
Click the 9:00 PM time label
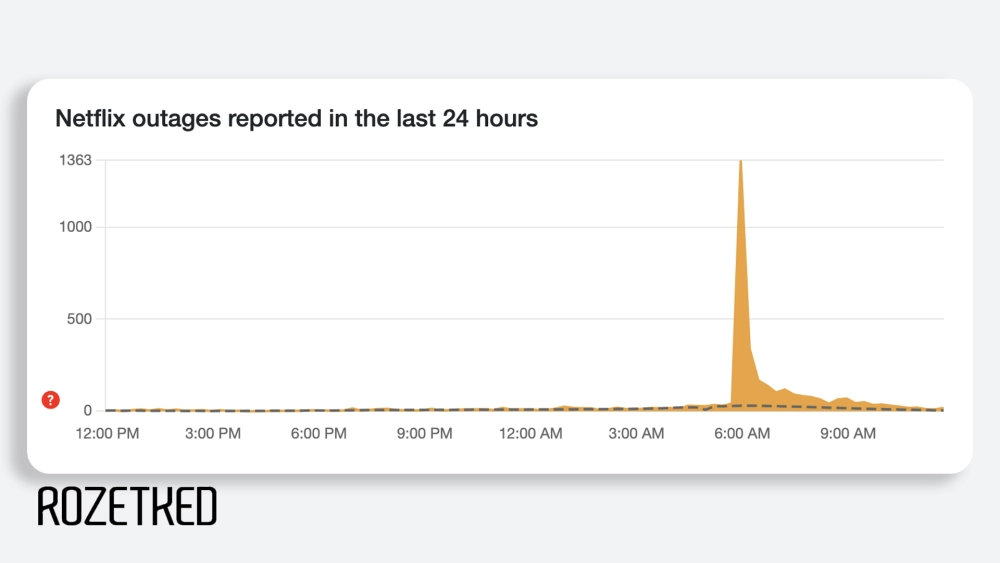(425, 434)
